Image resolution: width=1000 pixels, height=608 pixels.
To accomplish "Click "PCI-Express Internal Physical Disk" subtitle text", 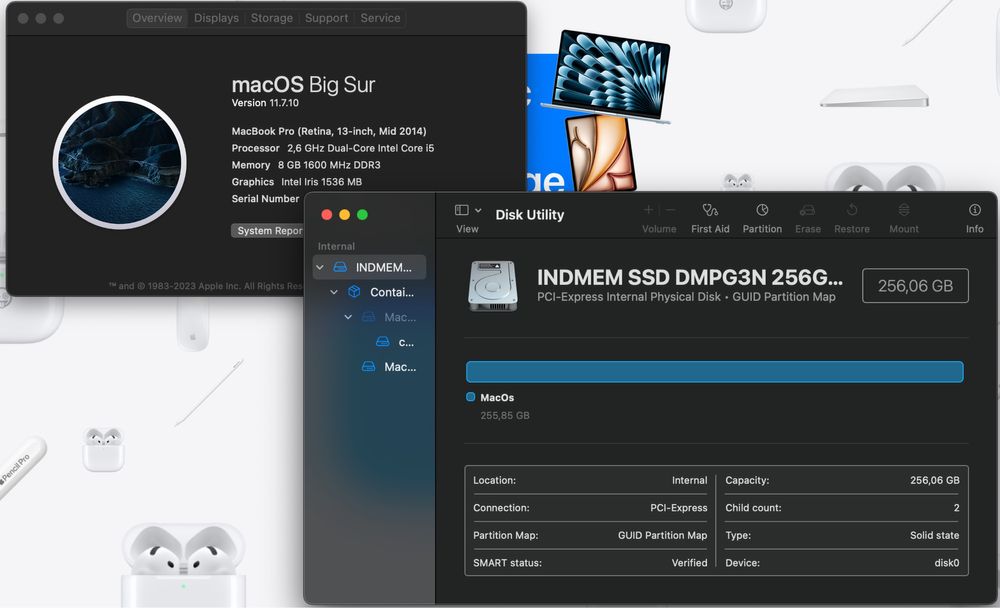I will tap(629, 297).
